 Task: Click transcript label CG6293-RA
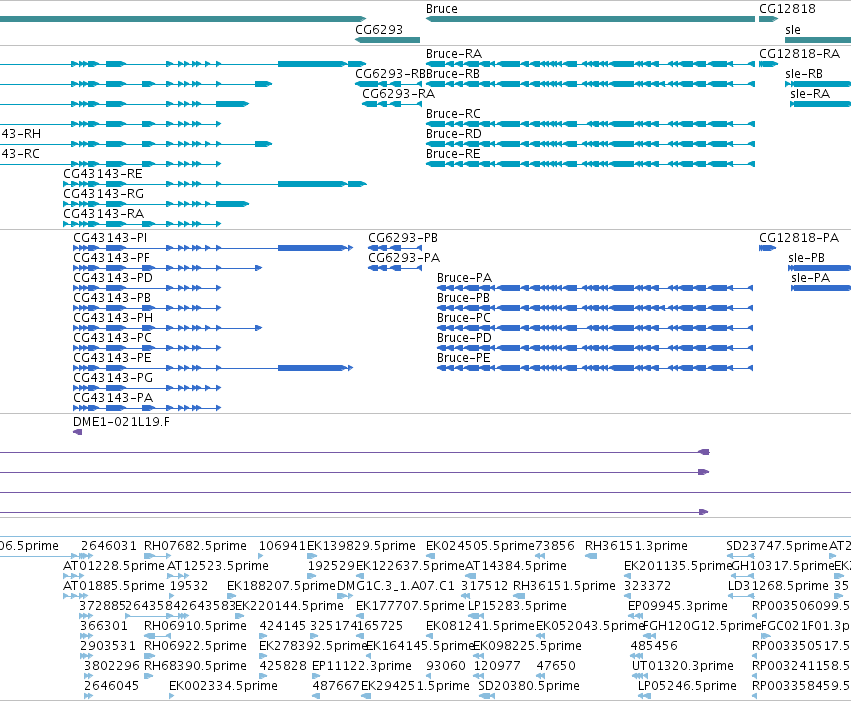pyautogui.click(x=398, y=94)
